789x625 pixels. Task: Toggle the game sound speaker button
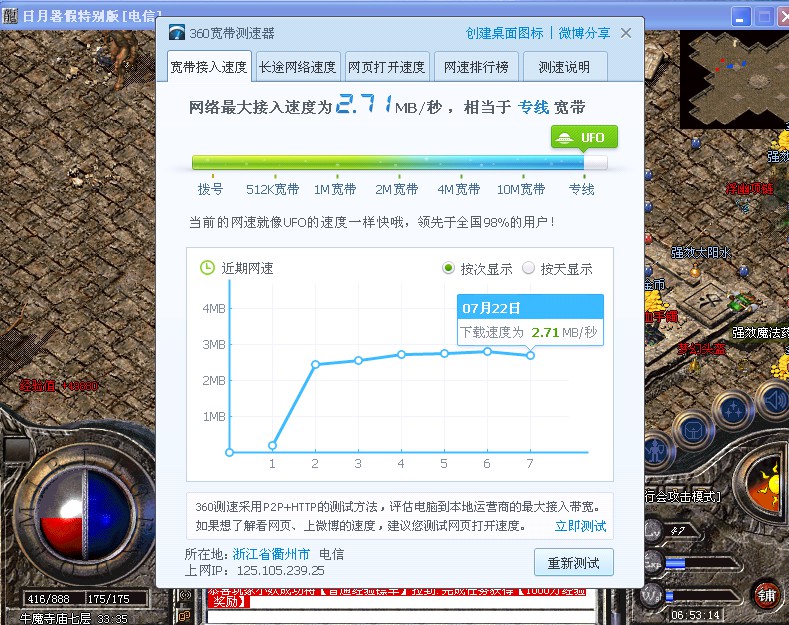coord(775,401)
